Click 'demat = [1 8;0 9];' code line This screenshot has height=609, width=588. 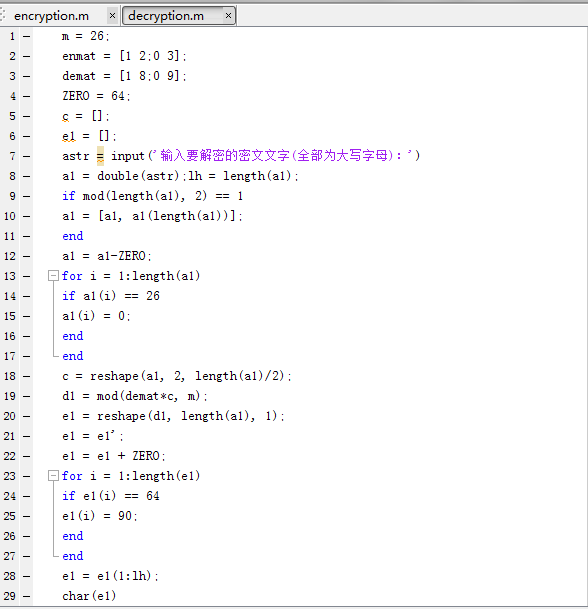pos(124,76)
